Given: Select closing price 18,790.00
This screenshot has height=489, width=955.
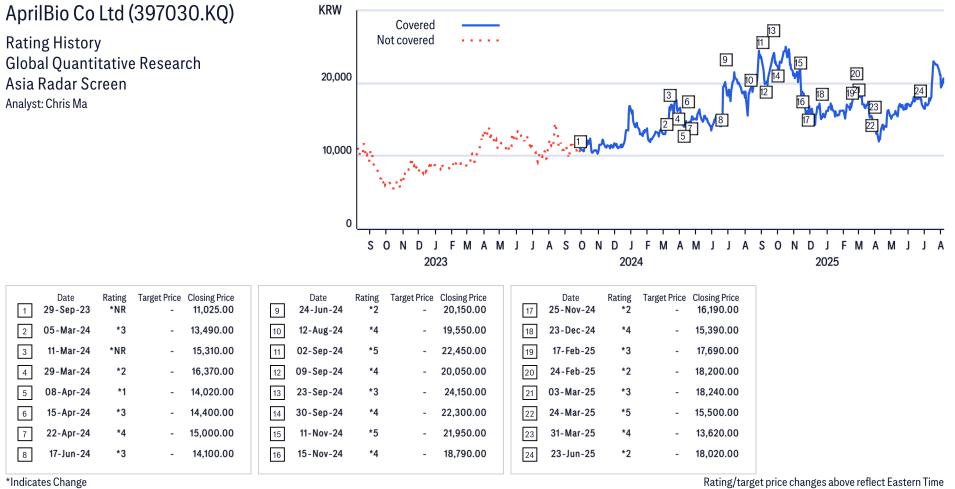Looking at the screenshot, I should 465,454.
